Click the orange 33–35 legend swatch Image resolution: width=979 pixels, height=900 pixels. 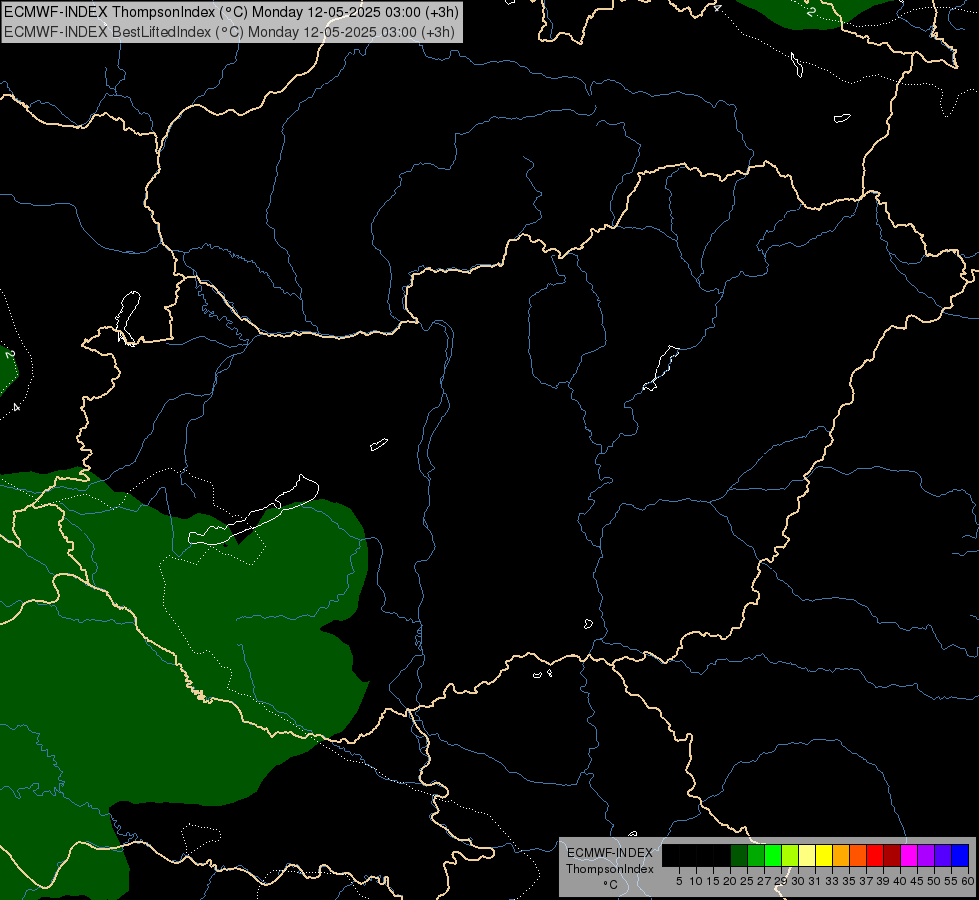click(841, 855)
